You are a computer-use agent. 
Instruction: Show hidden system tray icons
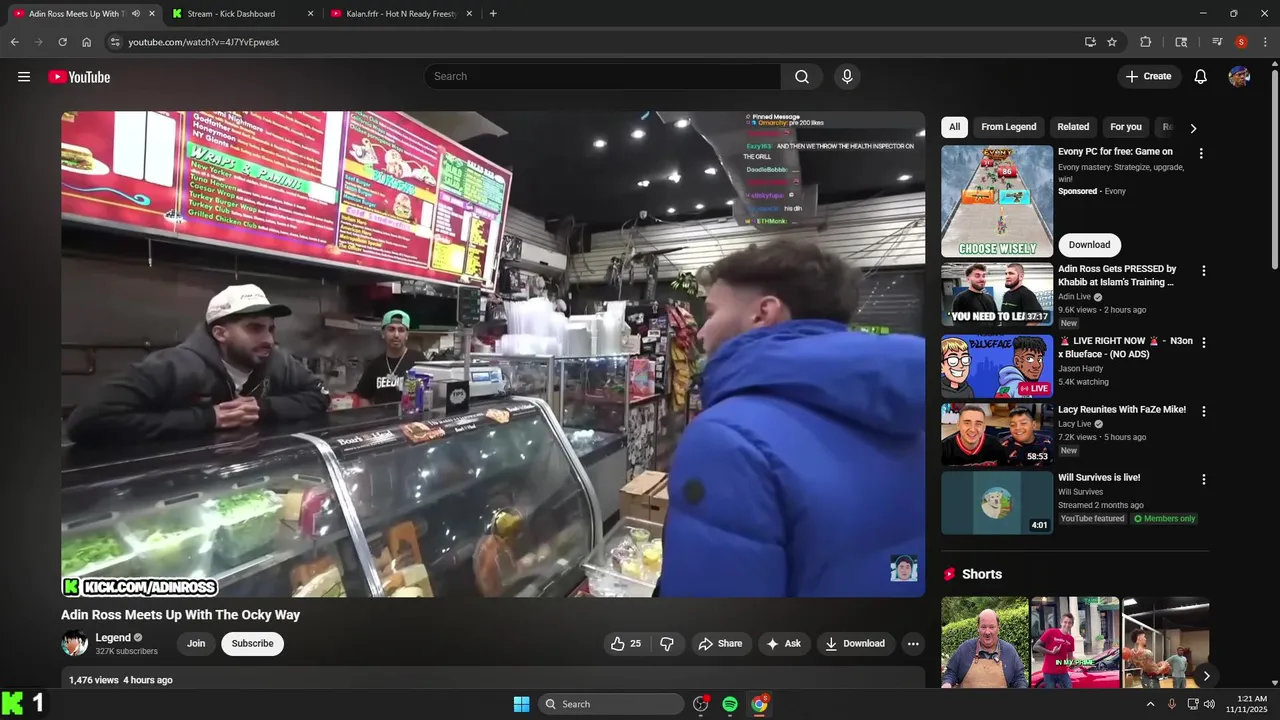tap(1150, 704)
